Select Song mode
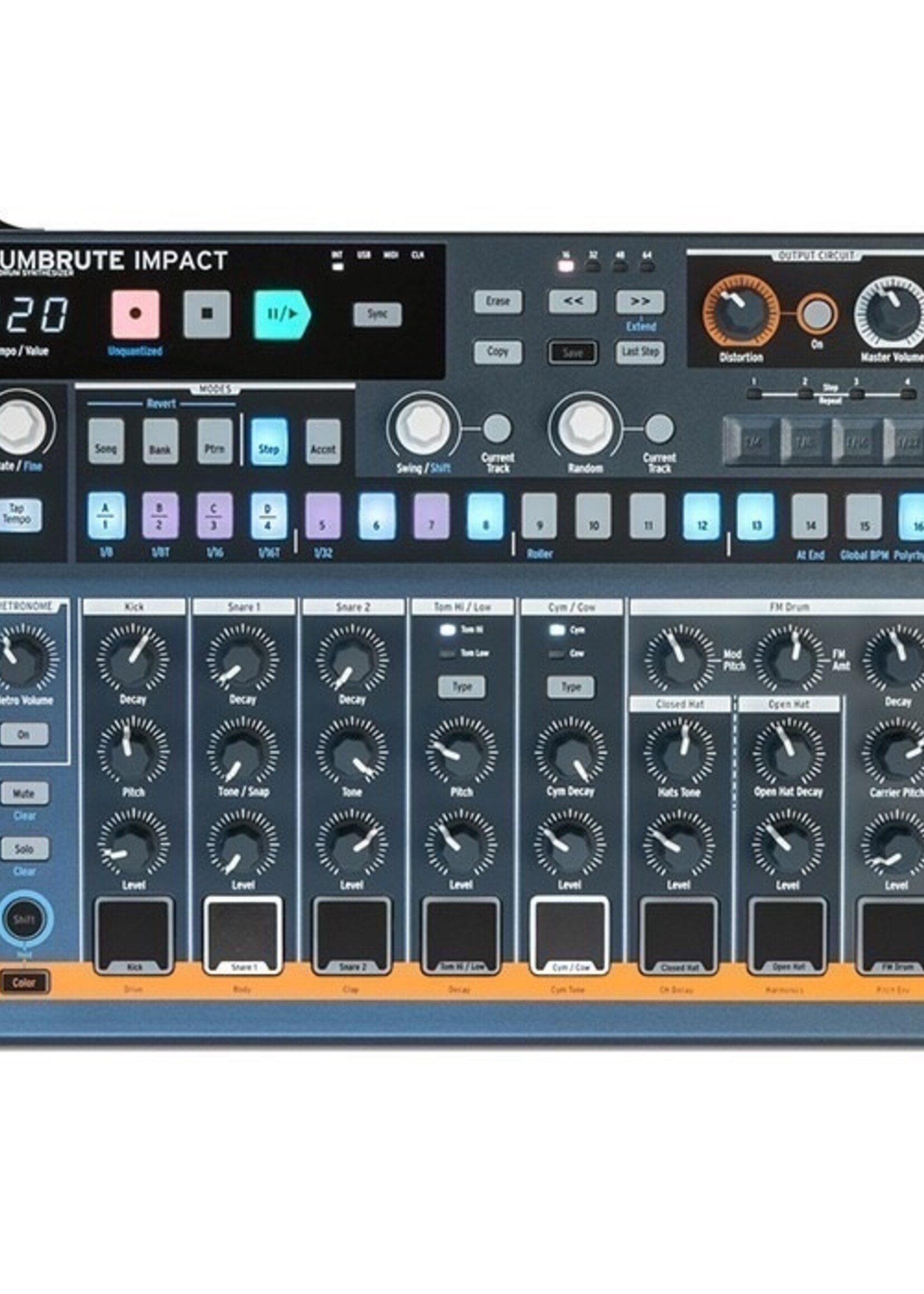924x1294 pixels. click(106, 441)
